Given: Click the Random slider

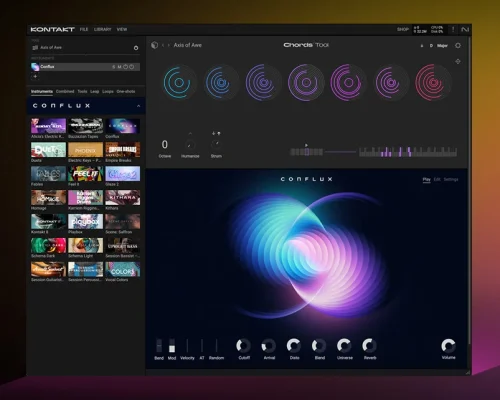Looking at the screenshot, I should (x=216, y=346).
